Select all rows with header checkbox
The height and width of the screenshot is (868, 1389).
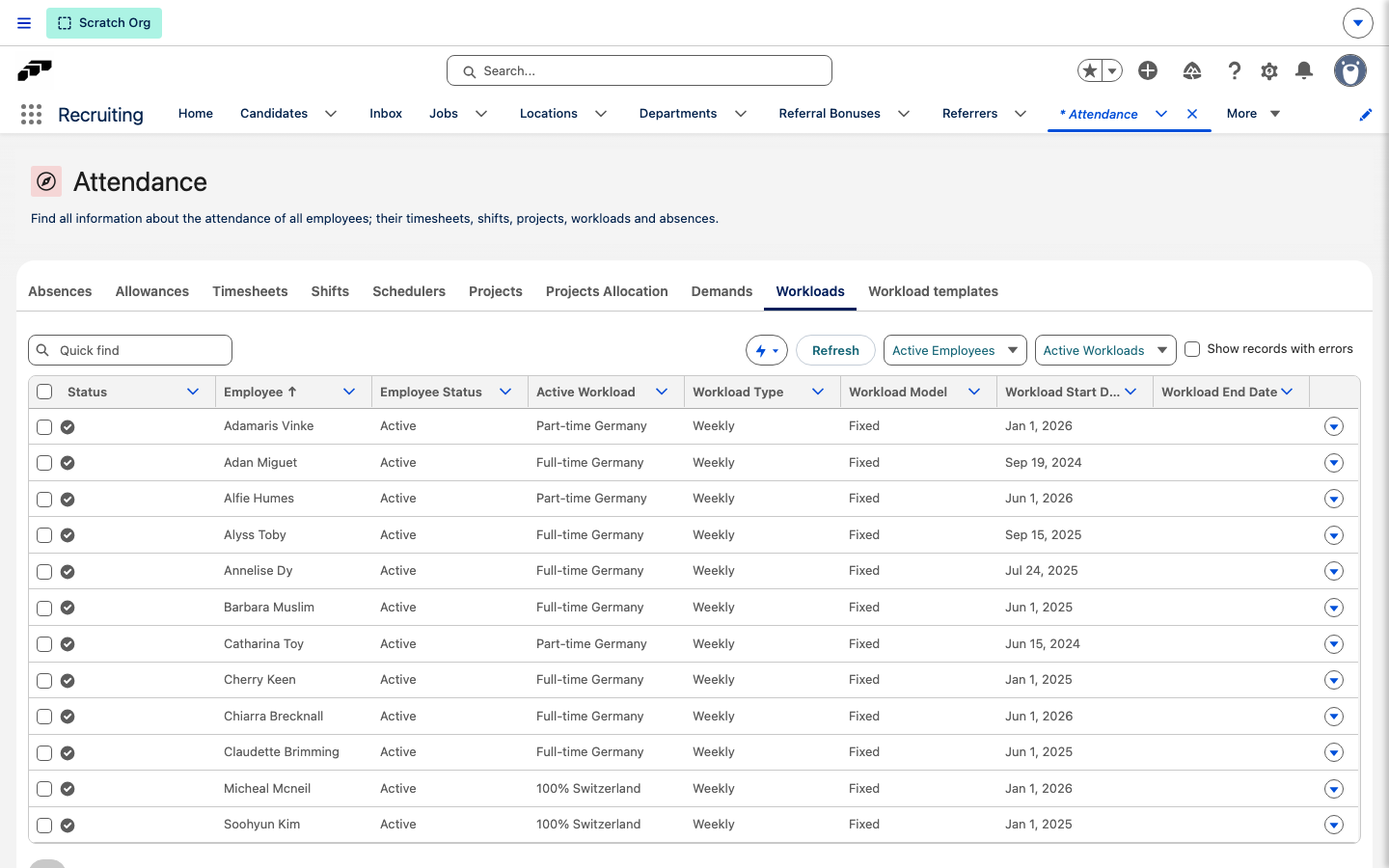pyautogui.click(x=44, y=392)
